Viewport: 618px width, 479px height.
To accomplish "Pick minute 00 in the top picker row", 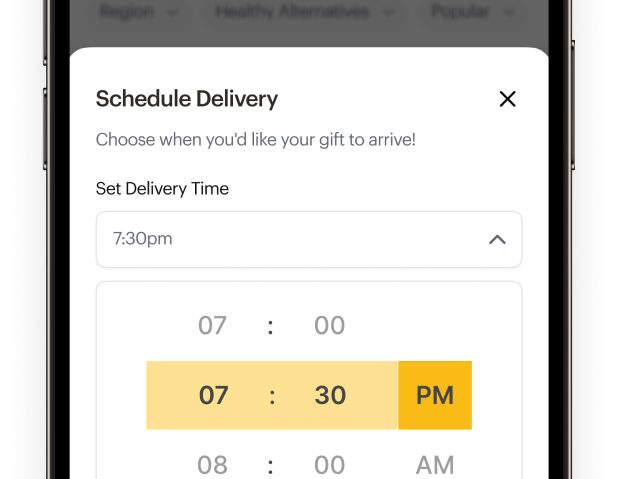I will pos(329,325).
